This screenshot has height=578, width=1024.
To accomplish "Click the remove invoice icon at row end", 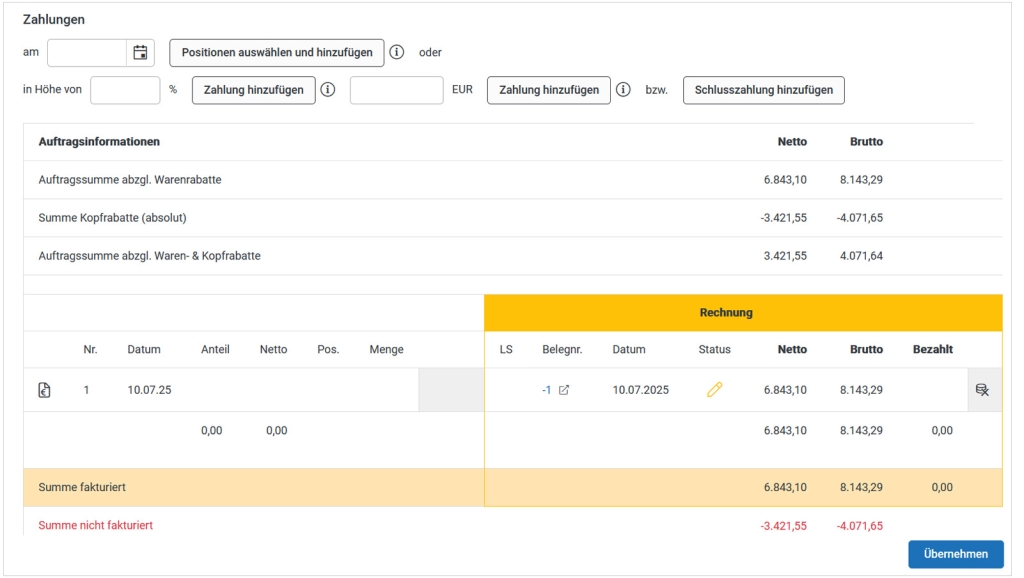I will [x=982, y=390].
